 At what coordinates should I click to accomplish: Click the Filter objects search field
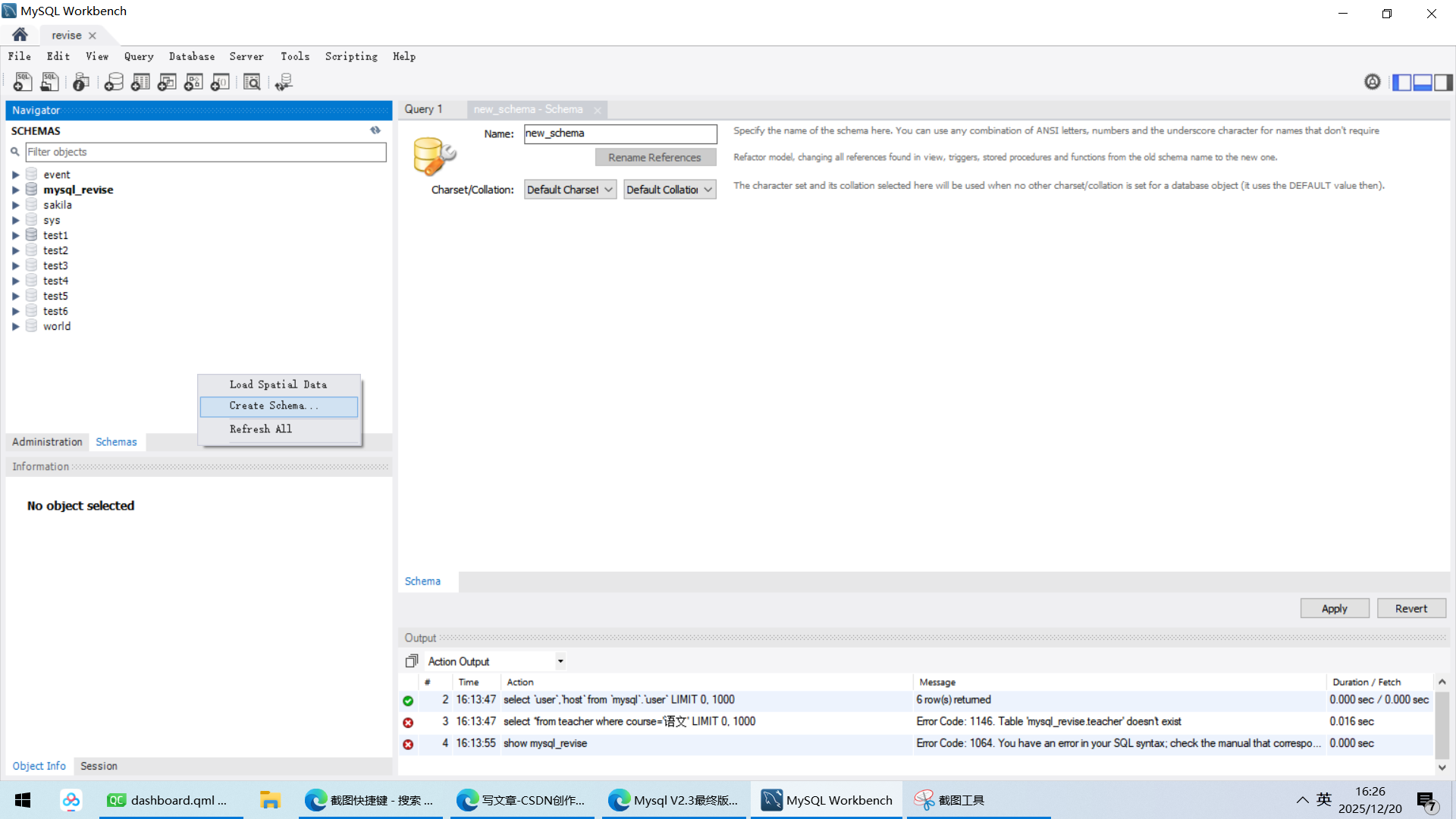tap(206, 152)
